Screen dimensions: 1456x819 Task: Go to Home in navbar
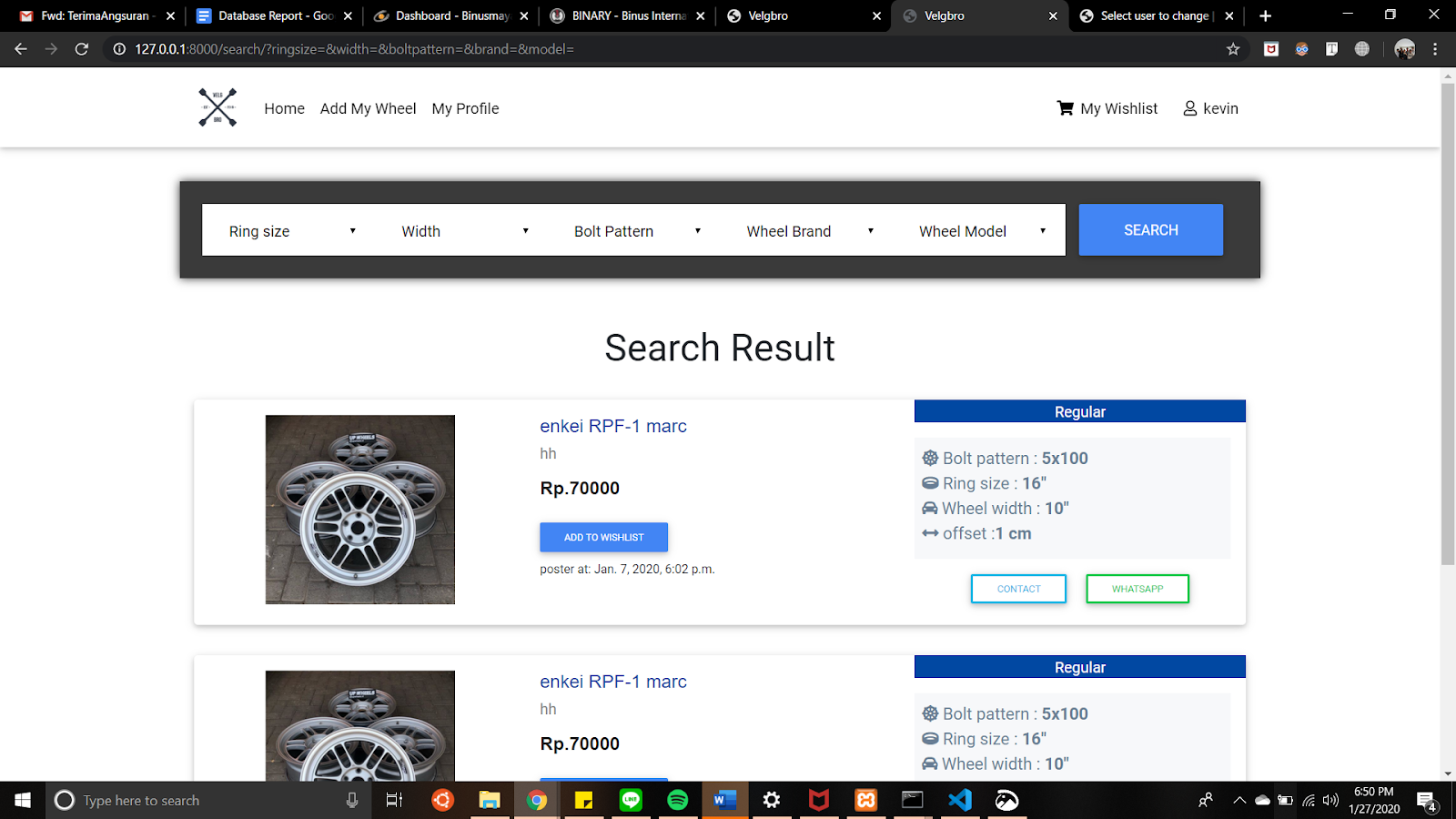284,108
